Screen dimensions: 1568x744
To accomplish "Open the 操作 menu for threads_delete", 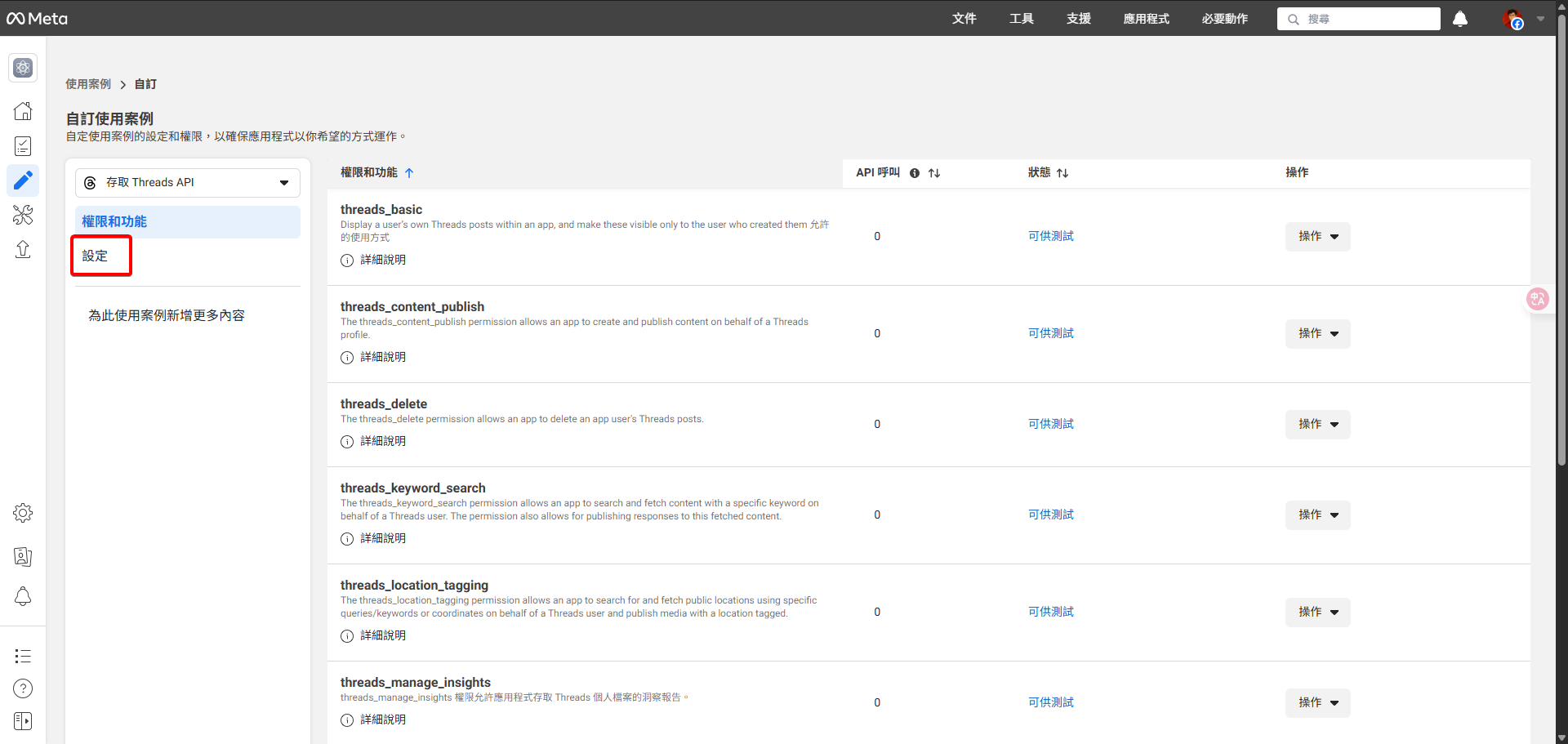I will tap(1317, 424).
